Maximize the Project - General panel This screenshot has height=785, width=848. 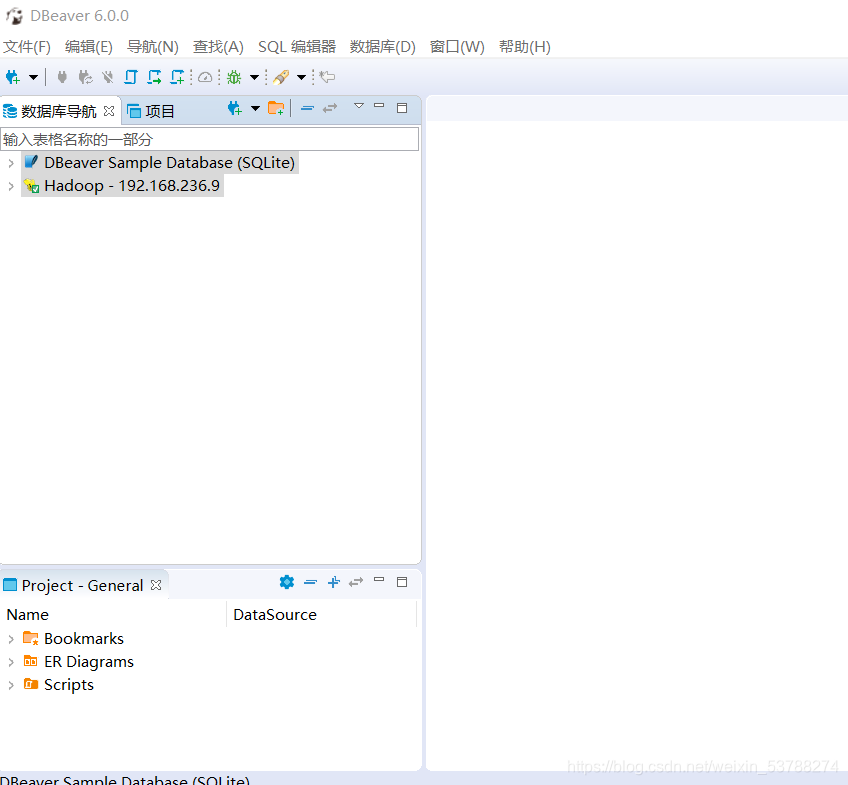(x=402, y=582)
